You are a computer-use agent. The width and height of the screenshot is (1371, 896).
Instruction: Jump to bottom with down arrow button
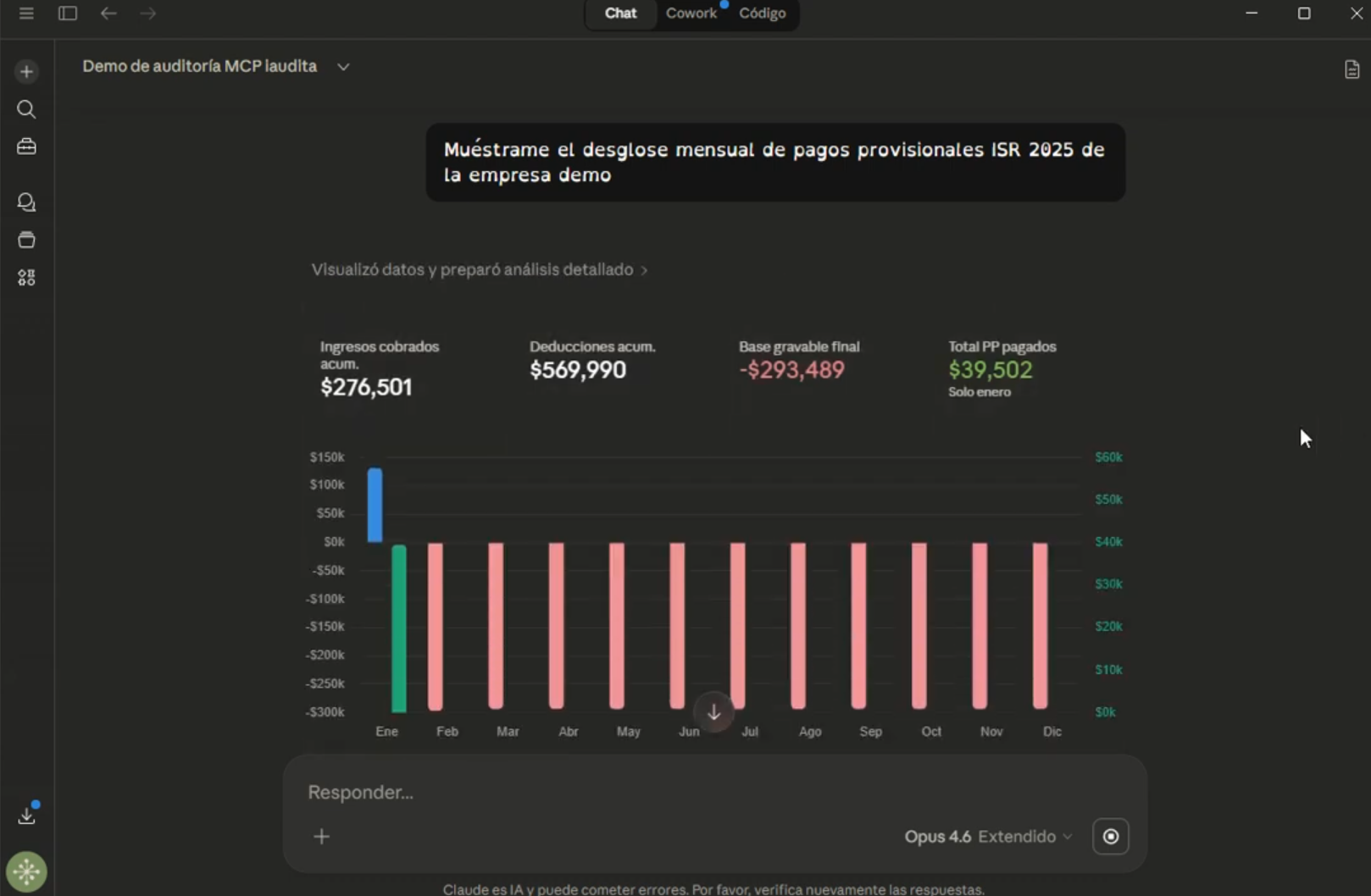[714, 712]
